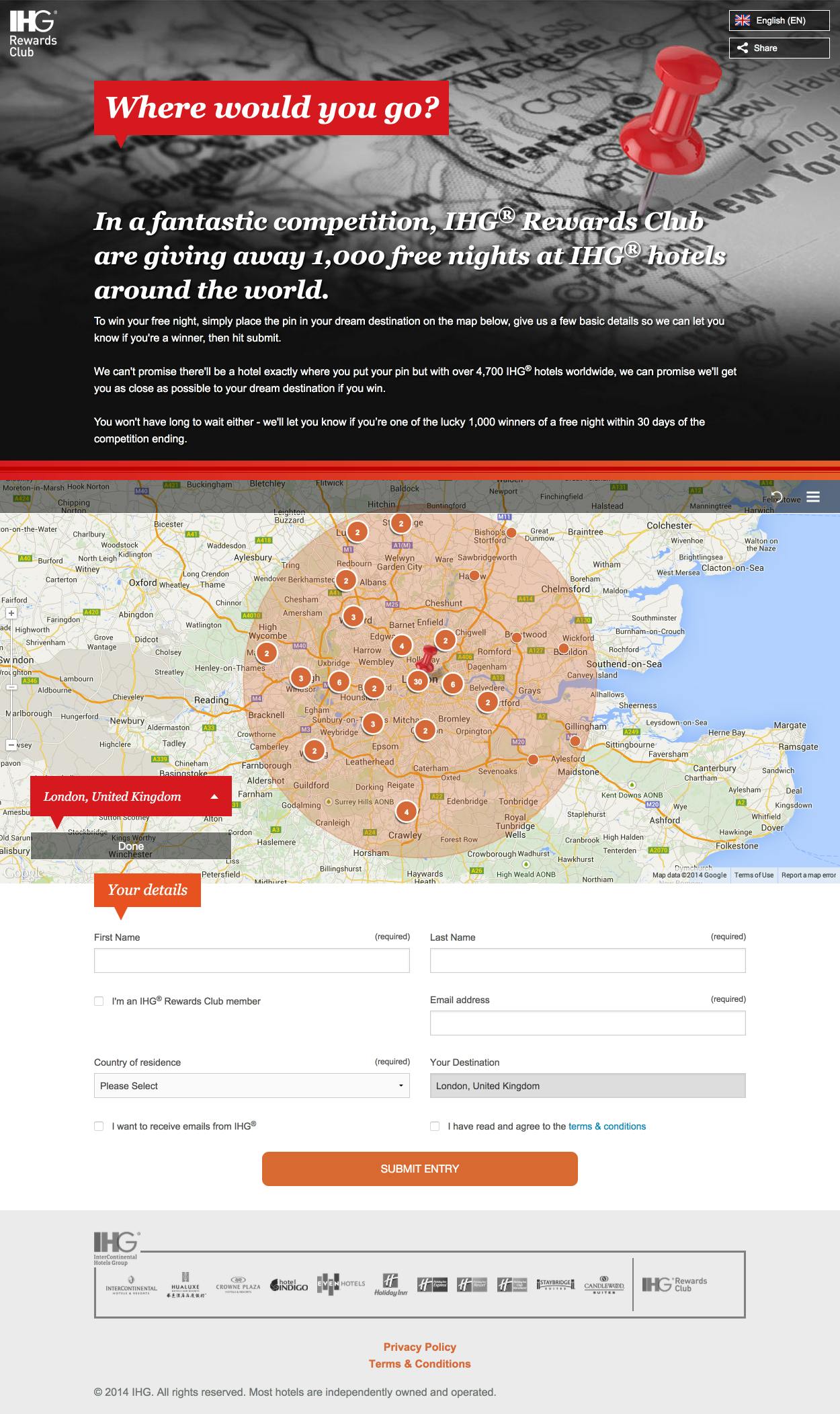This screenshot has width=840, height=1414.
Task: Click the Holiday Inn brand logo in footer
Action: 391,1285
